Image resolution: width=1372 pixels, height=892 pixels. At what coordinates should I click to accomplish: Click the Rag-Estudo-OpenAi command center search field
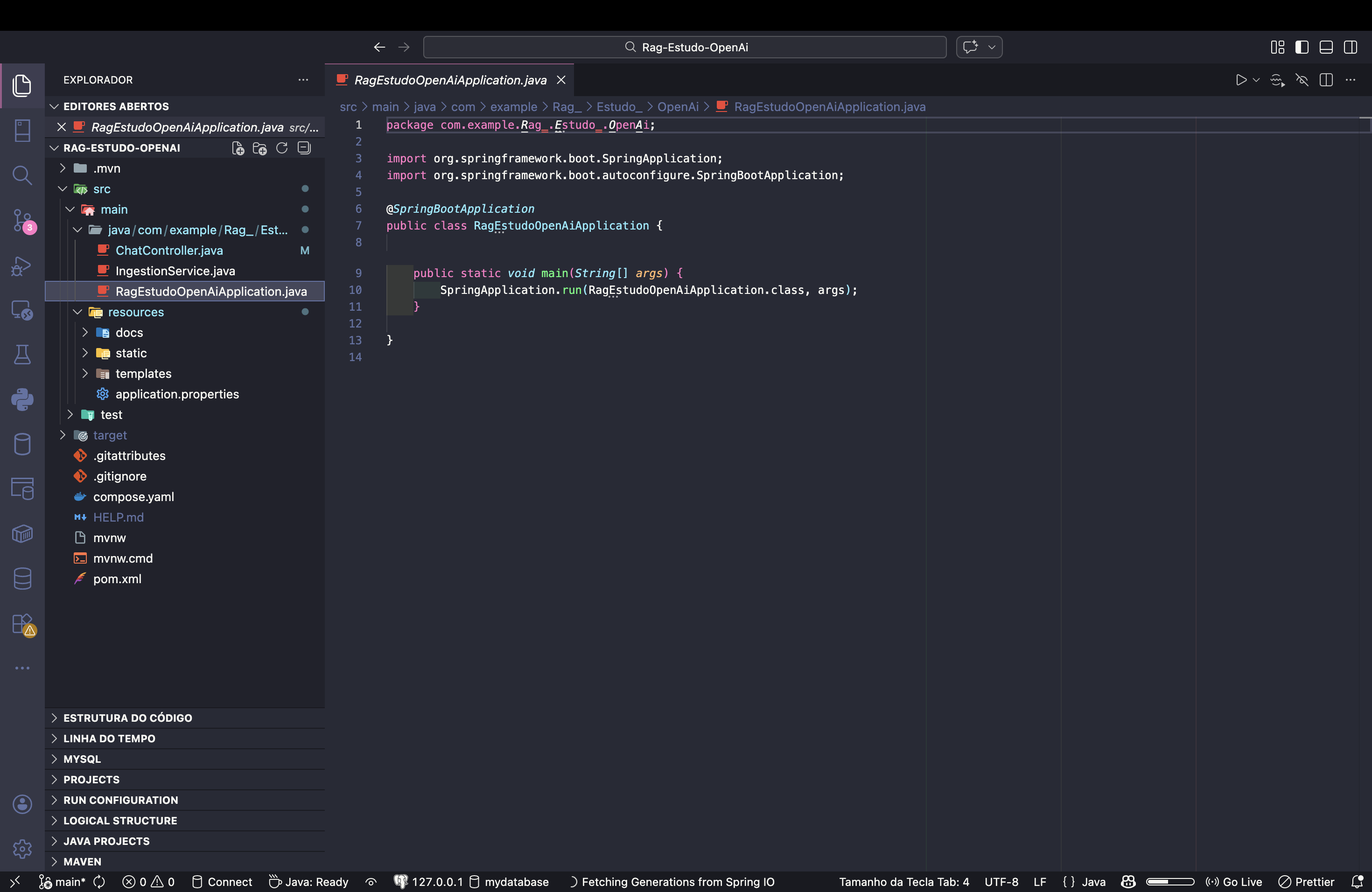[x=685, y=47]
